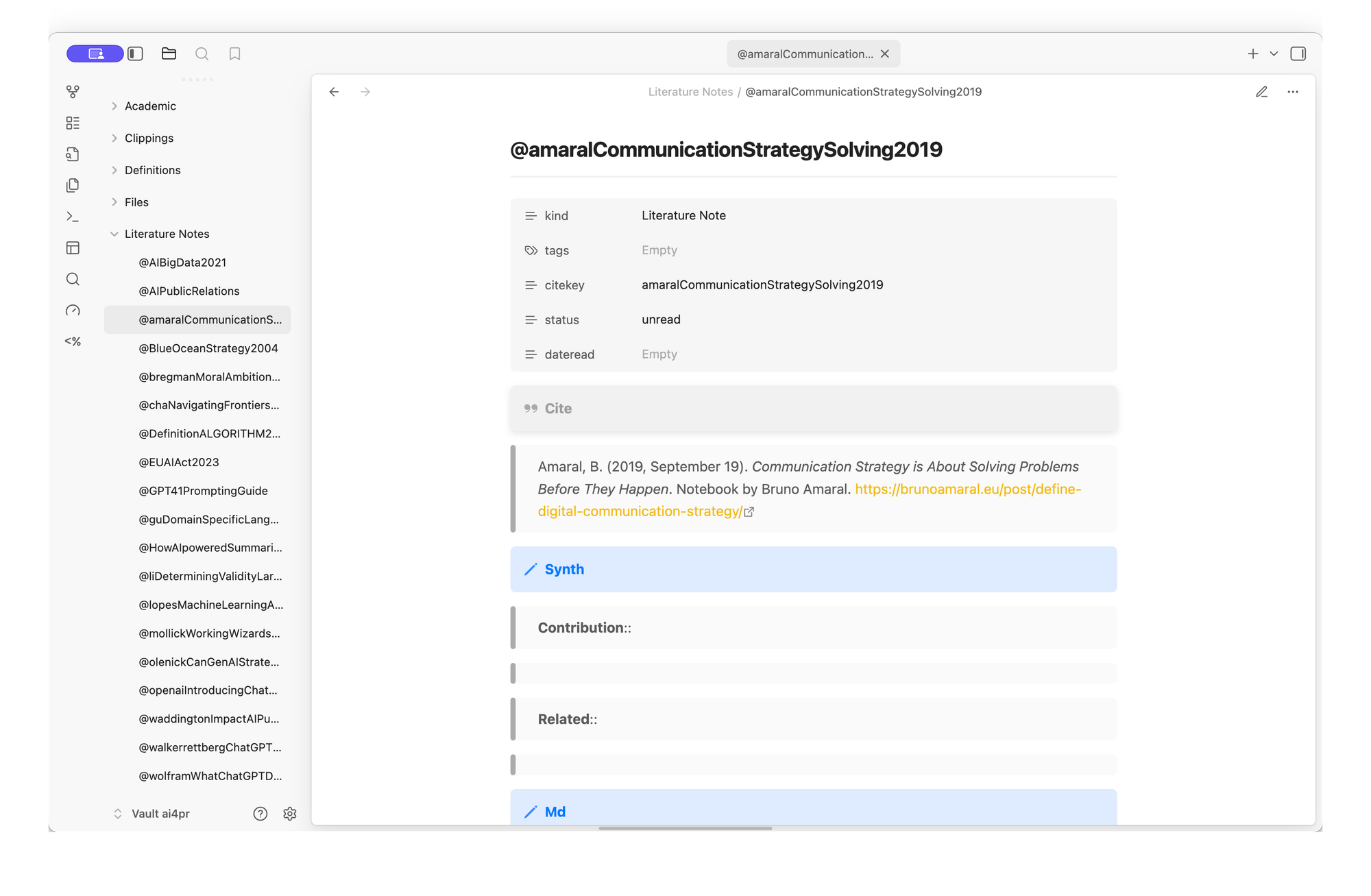This screenshot has height=896, width=1371.
Task: Open the @BlueOceanStrategy2004 note
Action: (x=208, y=348)
